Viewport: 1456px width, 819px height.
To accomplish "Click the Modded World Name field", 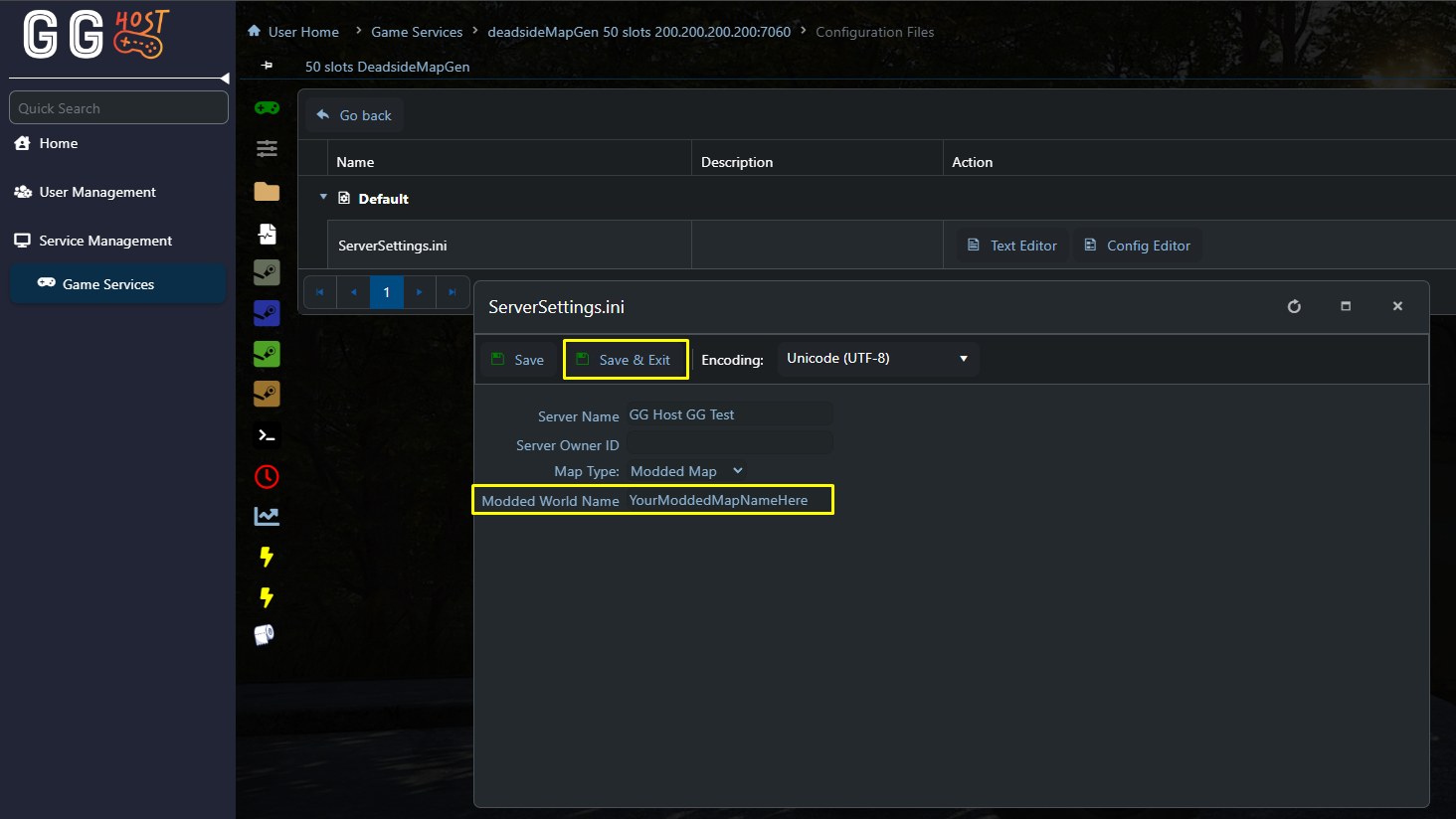I will pos(728,500).
